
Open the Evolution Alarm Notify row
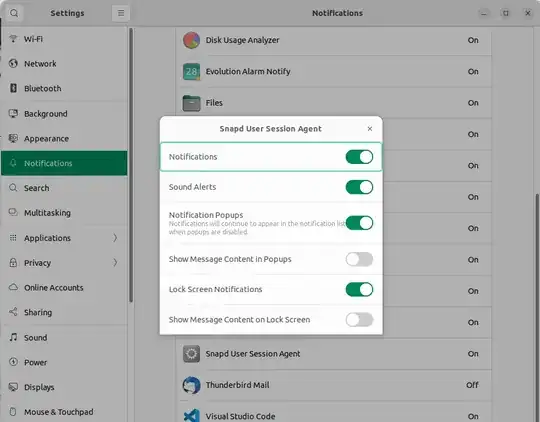click(x=333, y=72)
